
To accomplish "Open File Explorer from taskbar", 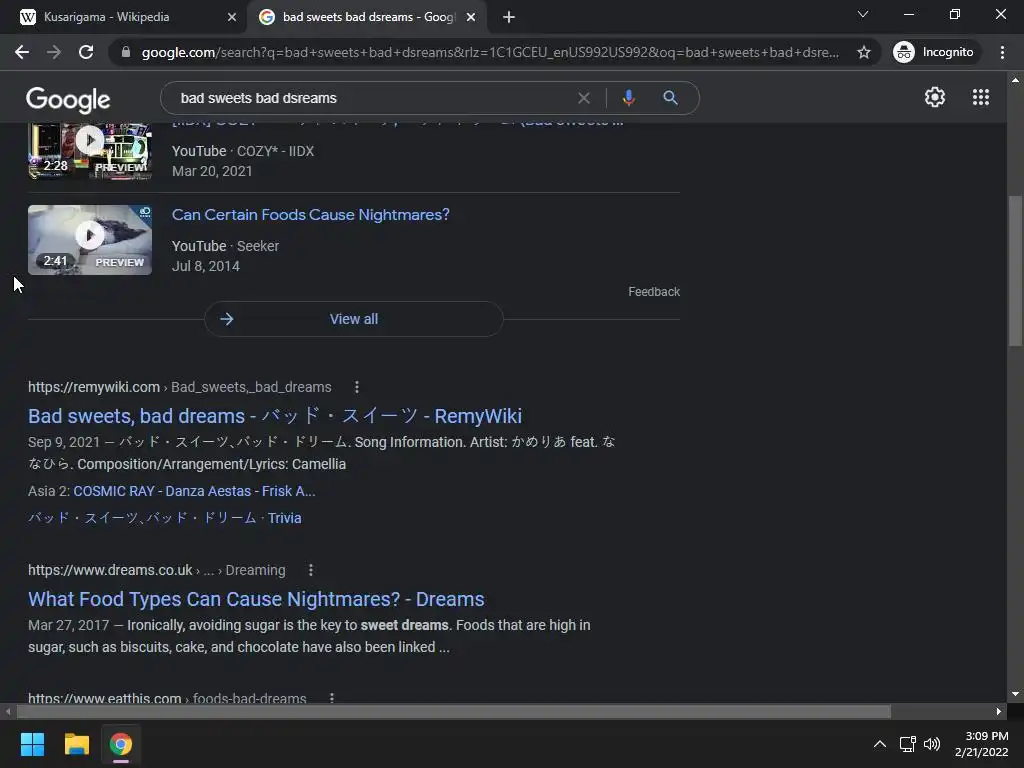I will click(76, 744).
